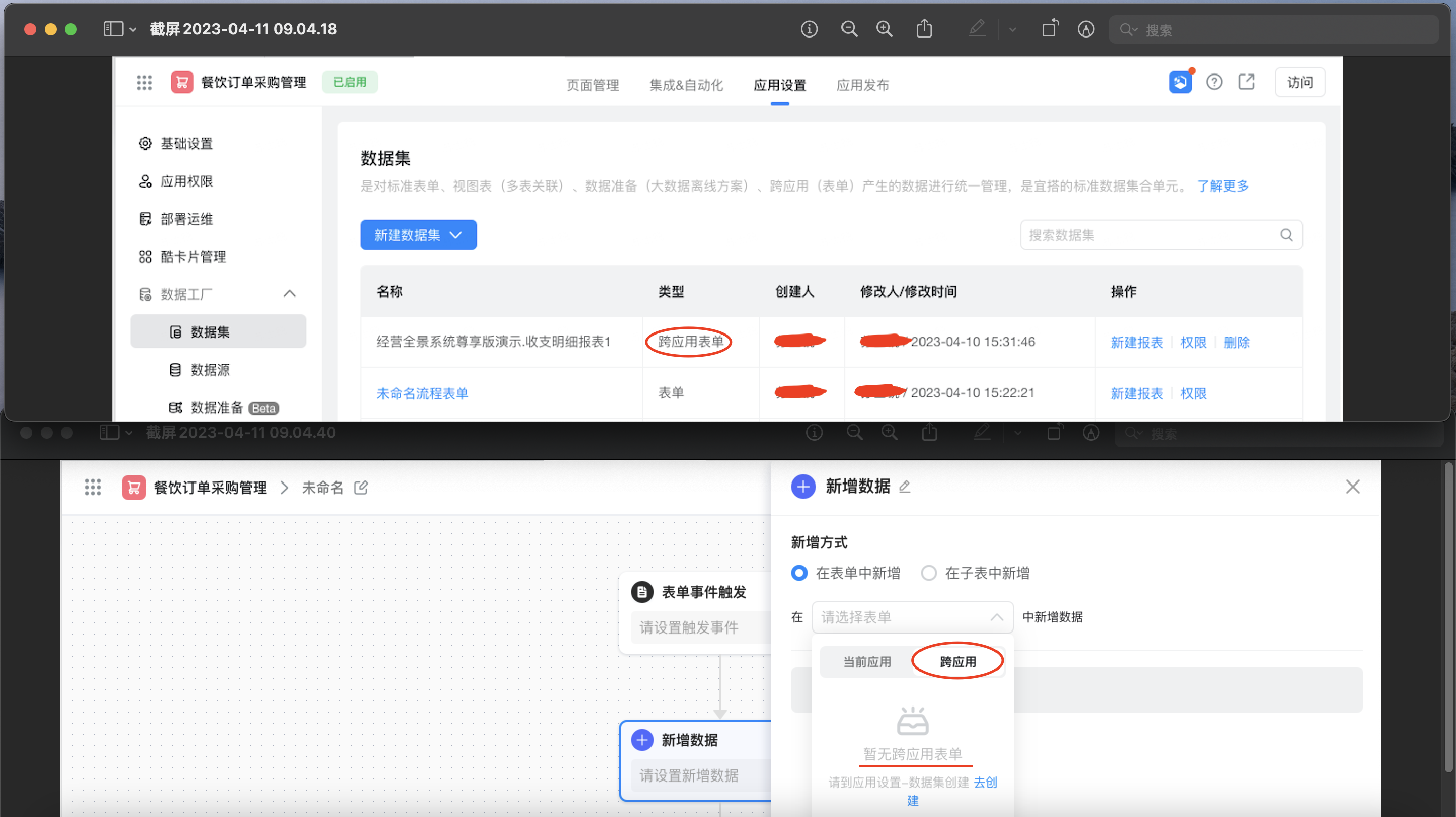Click the 请设置新增数据 placeholder
The image size is (1456, 817).
click(688, 775)
